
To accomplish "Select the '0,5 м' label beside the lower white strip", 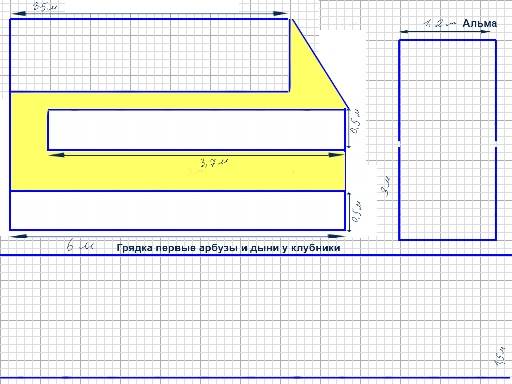I will click(x=357, y=212).
